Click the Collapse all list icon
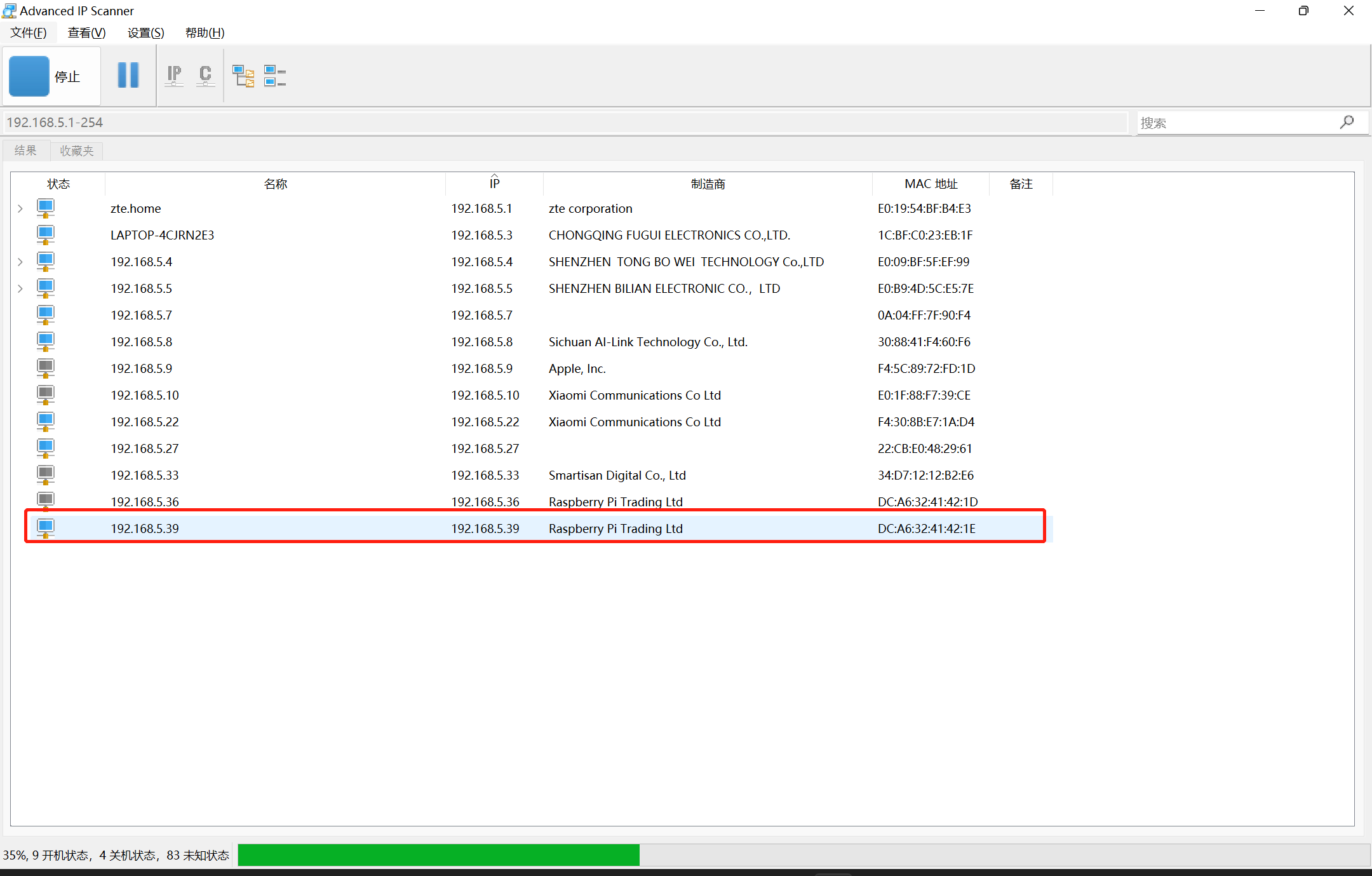Viewport: 1372px width, 876px height. point(275,76)
